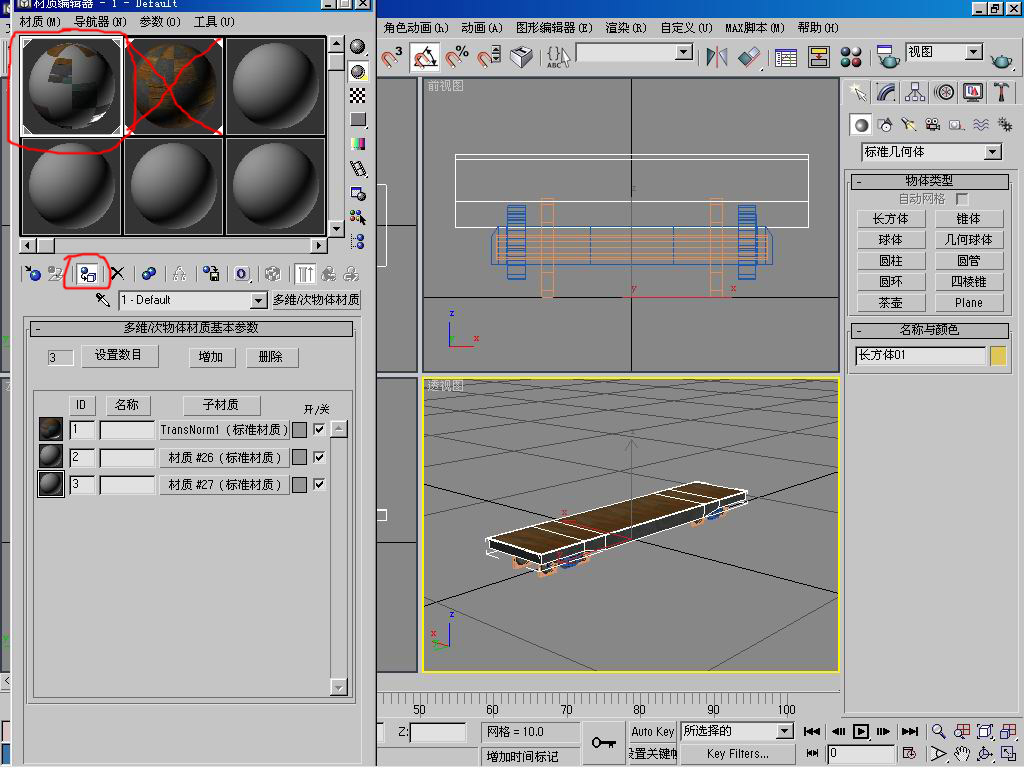Screen dimensions: 1024x768
Task: Click the 茶壶 teapot primitive button
Action: (890, 303)
